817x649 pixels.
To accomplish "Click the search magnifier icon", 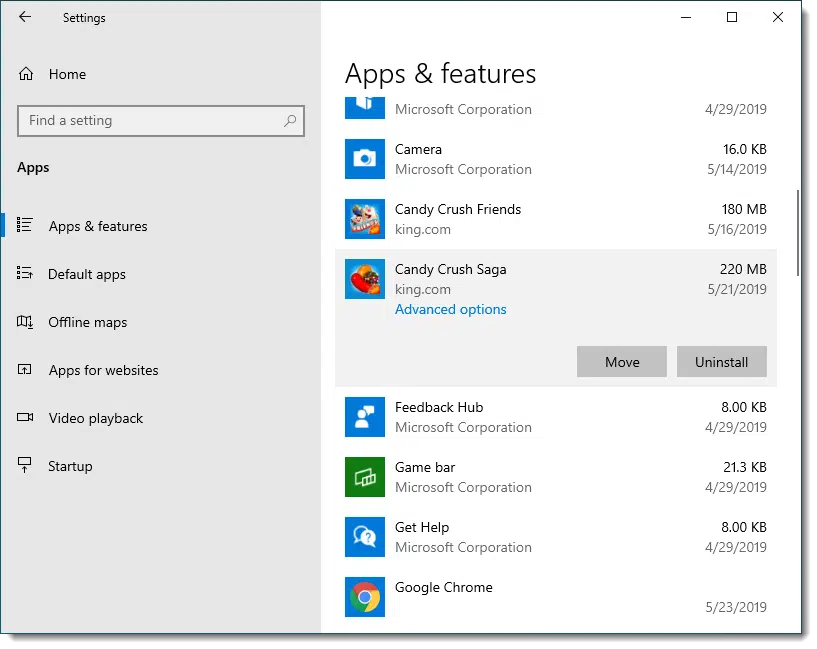I will (x=290, y=121).
